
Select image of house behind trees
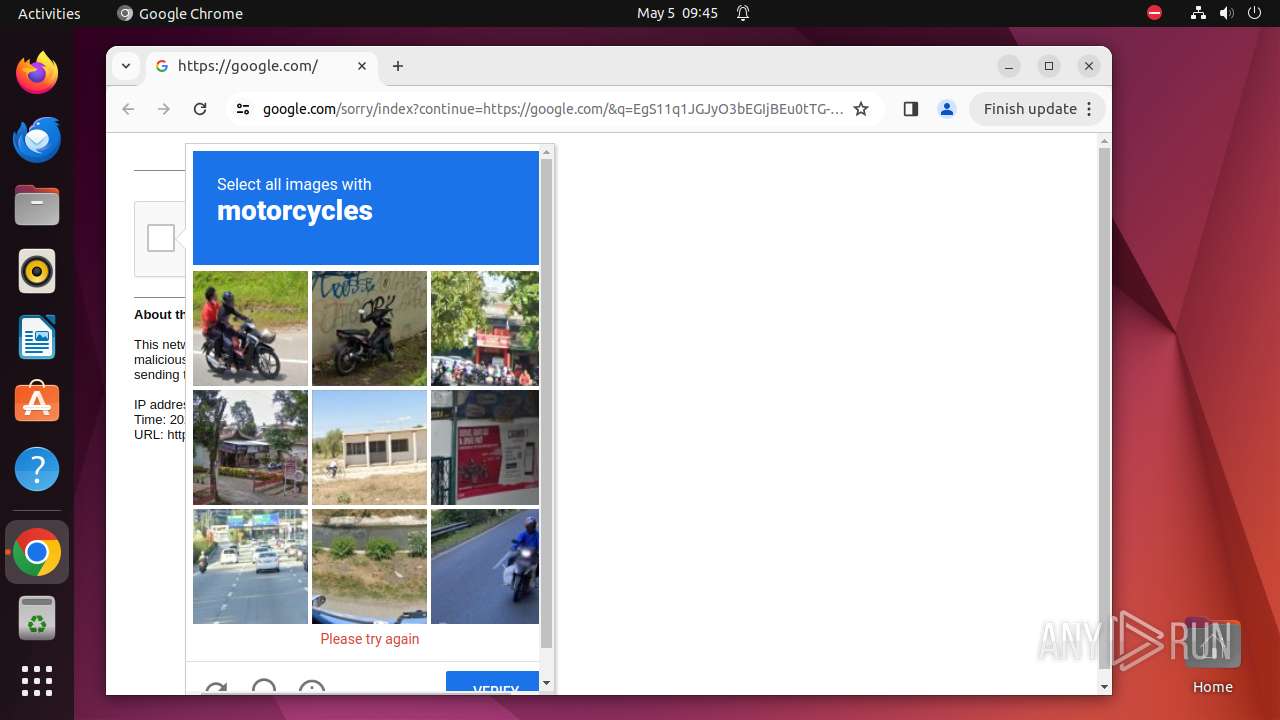(x=250, y=447)
